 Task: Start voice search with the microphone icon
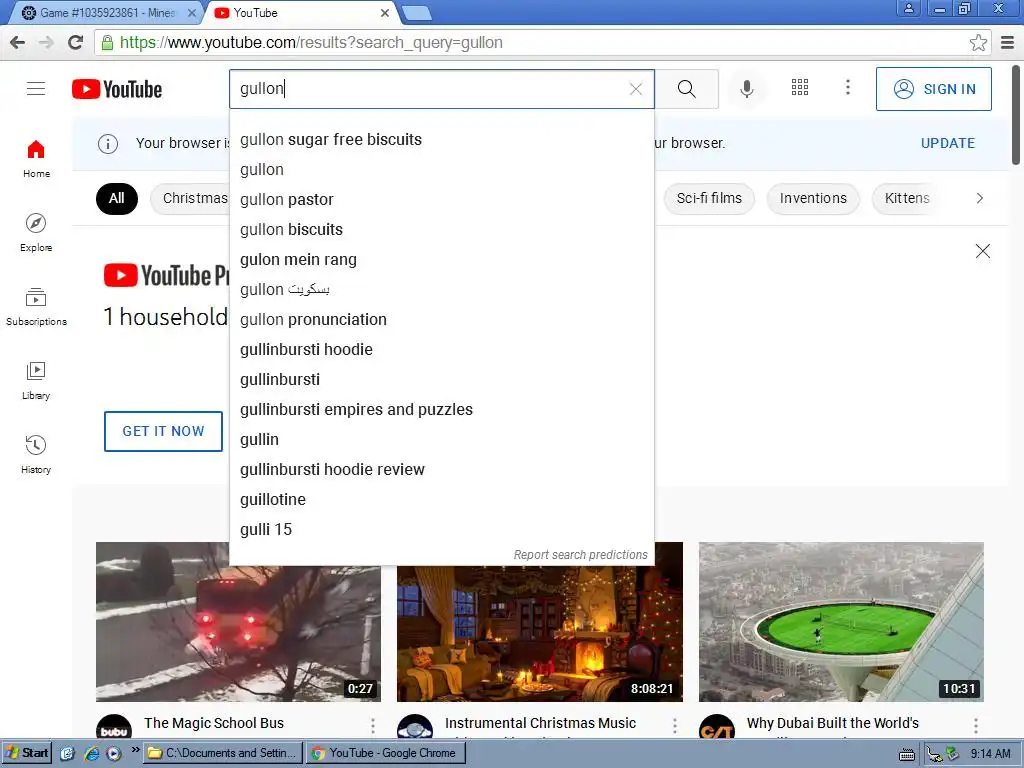coord(746,89)
